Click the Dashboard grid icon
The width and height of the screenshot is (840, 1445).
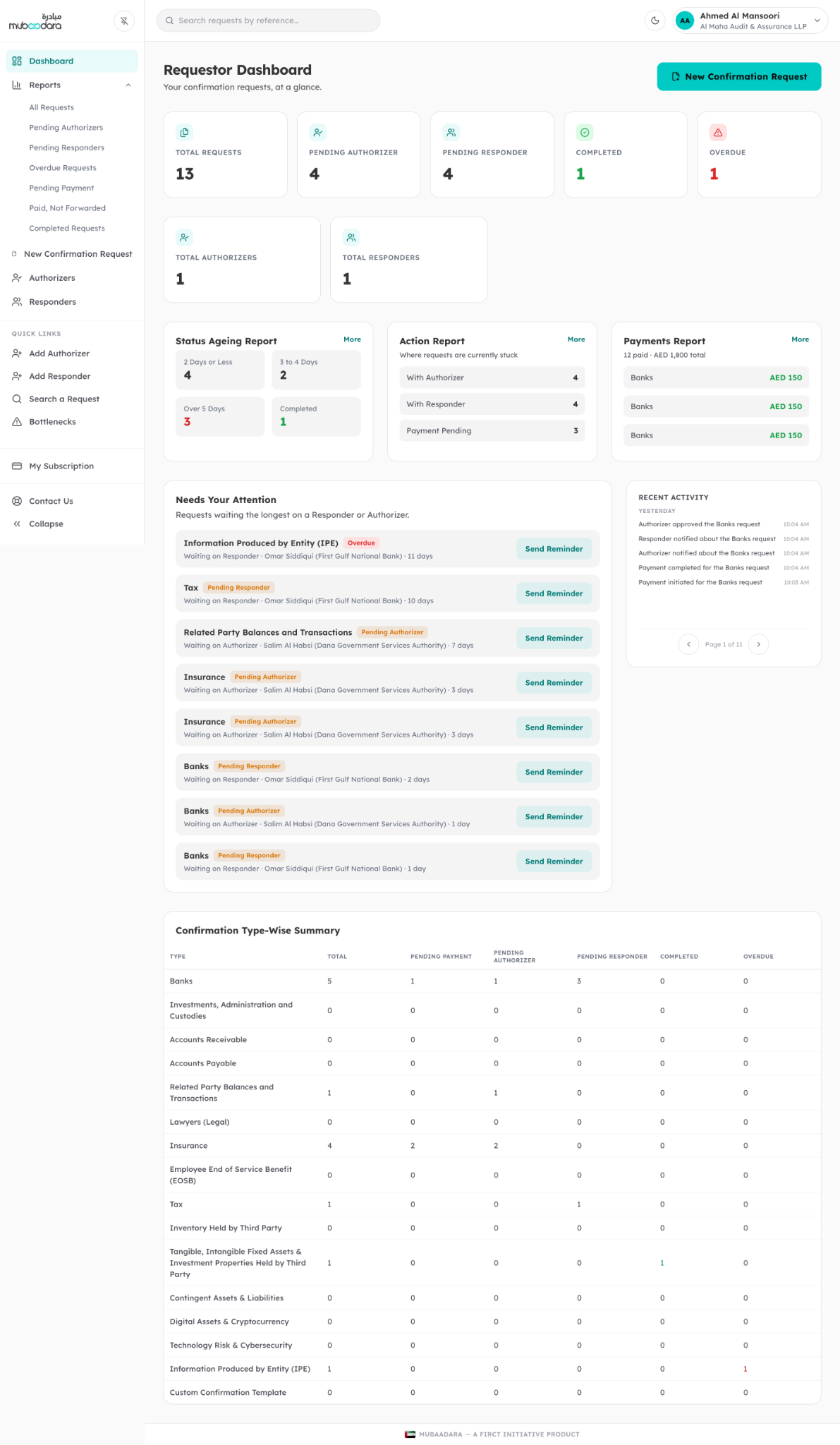pyautogui.click(x=17, y=61)
